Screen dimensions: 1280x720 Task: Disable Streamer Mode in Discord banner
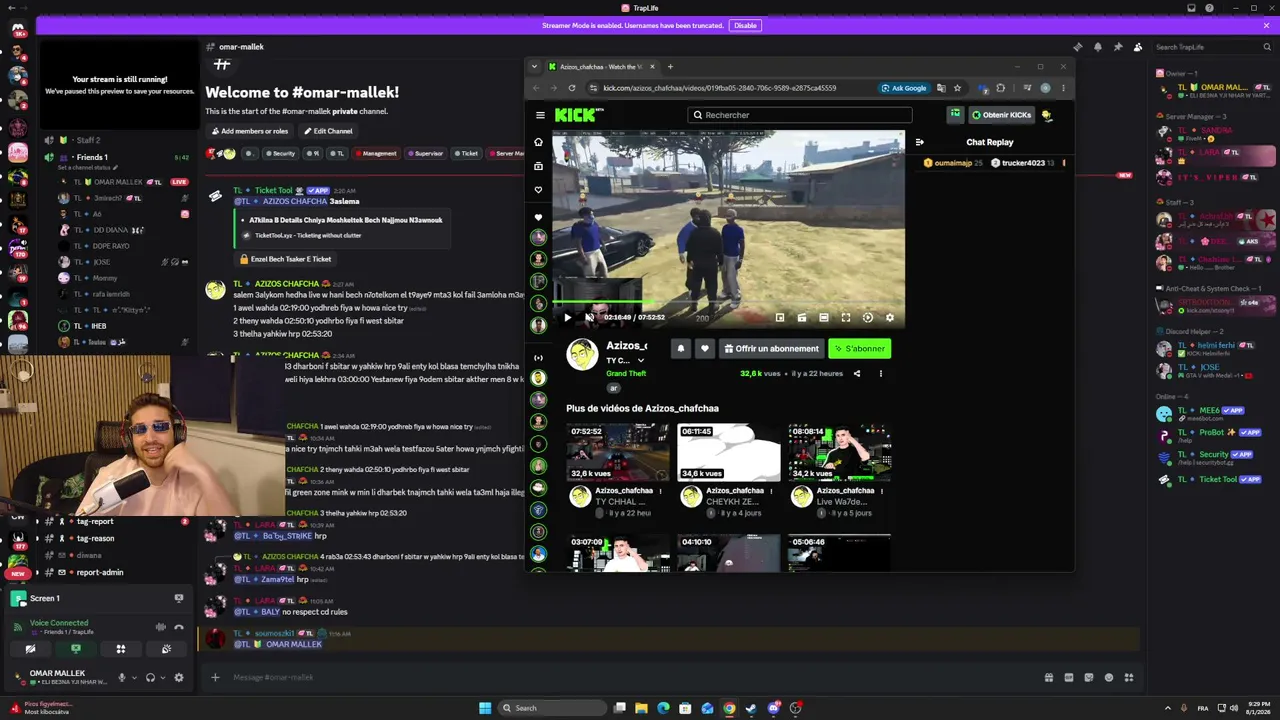[x=745, y=25]
